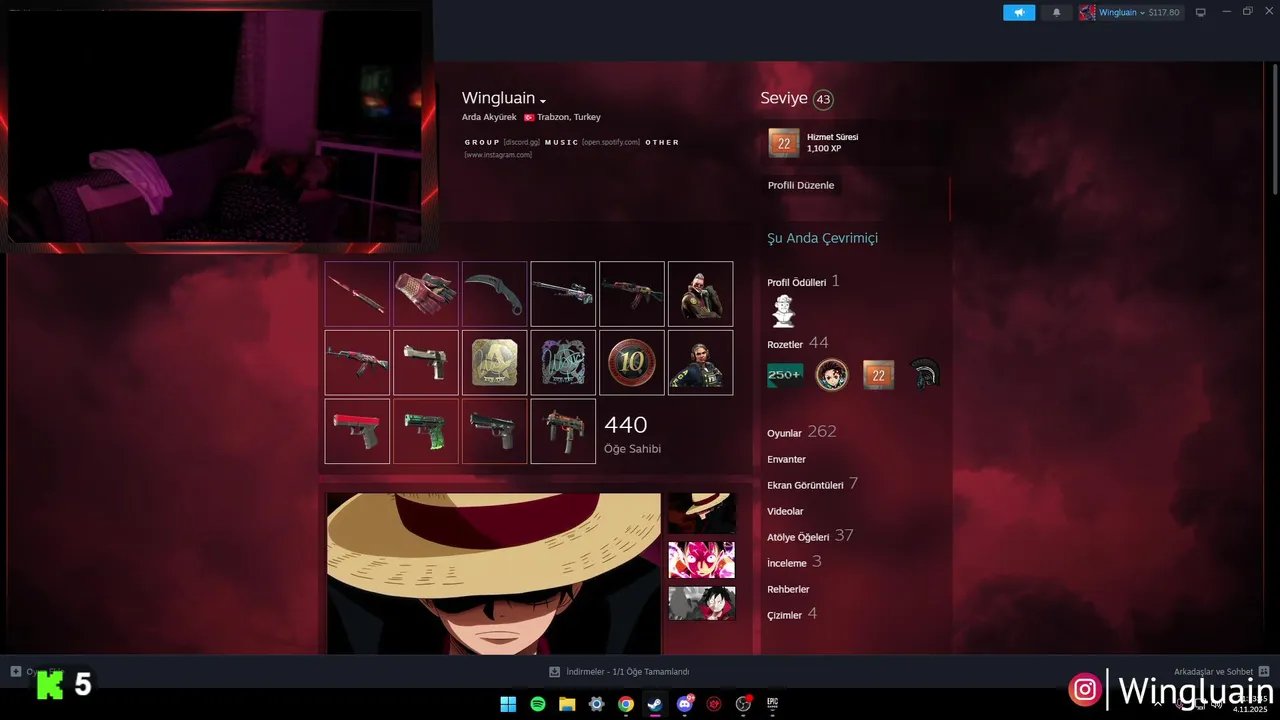Select the sniper rifle item in showcase
This screenshot has width=1280, height=720.
click(563, 294)
